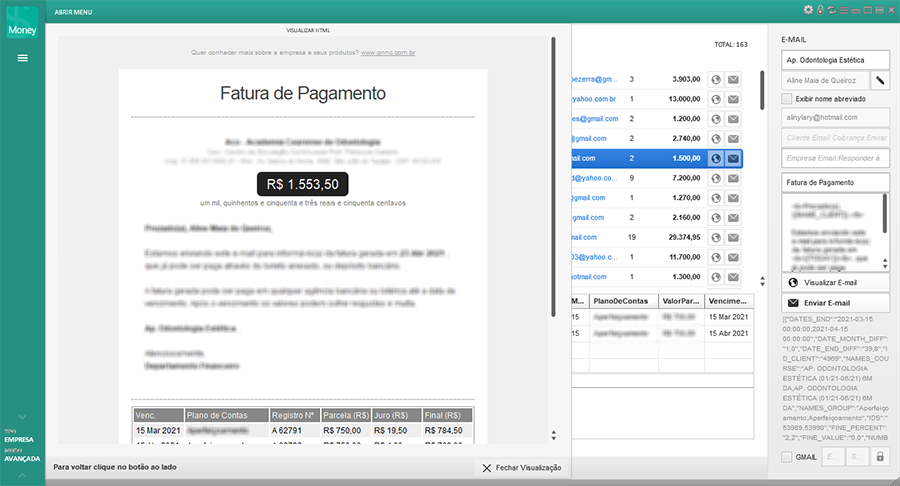Click the sync arrows icon in title bar
Viewport: 900px width, 486px height.
coord(832,10)
